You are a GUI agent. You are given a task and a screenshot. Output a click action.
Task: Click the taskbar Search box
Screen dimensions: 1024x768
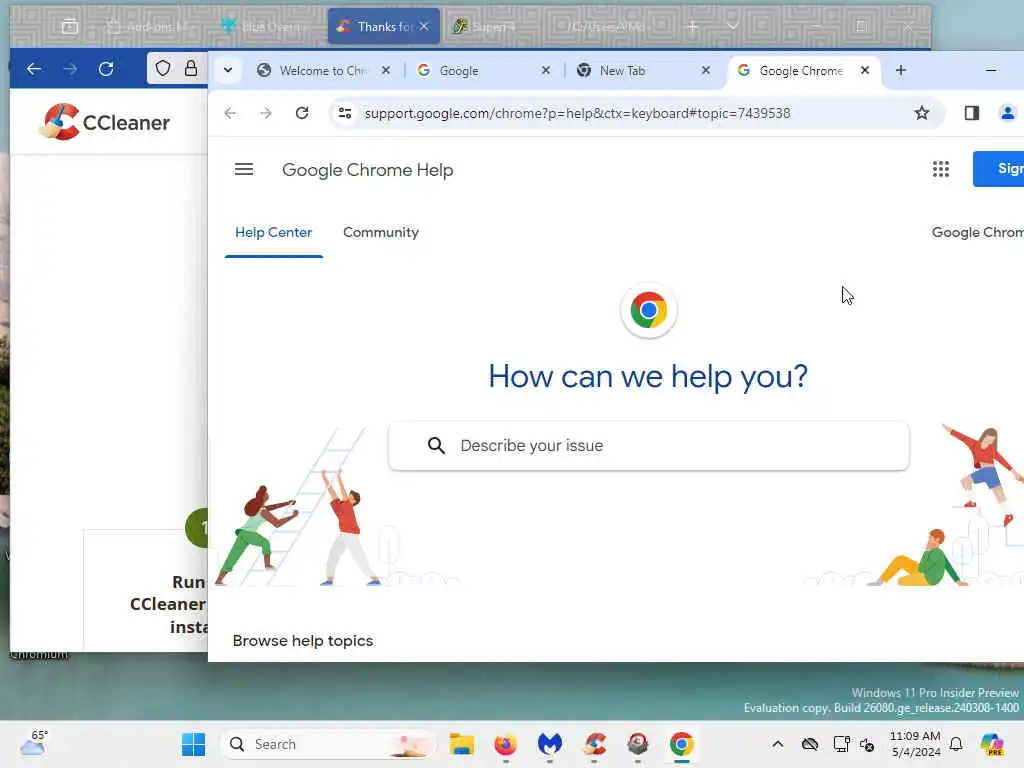pyautogui.click(x=329, y=744)
